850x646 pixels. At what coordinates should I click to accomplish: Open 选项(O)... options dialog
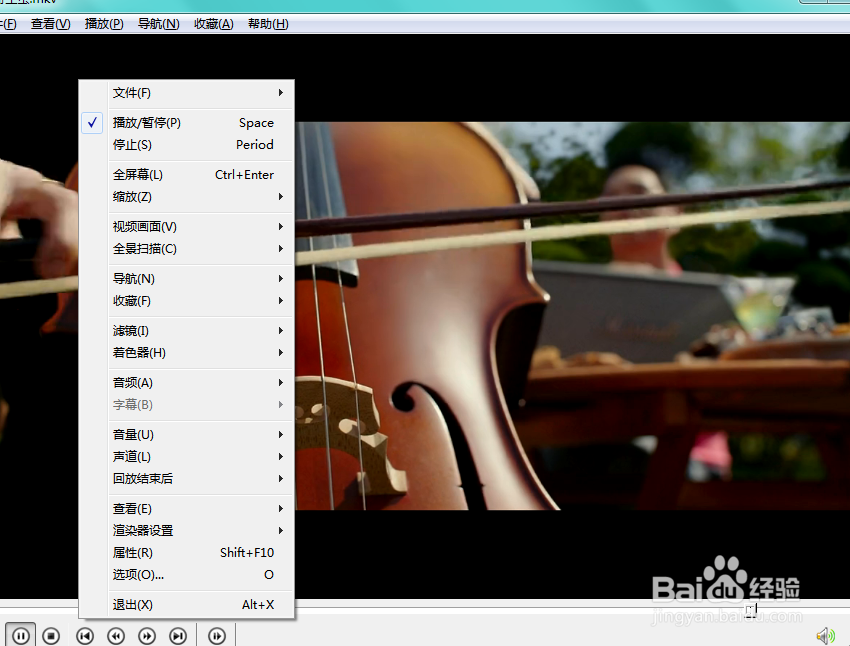[187, 574]
